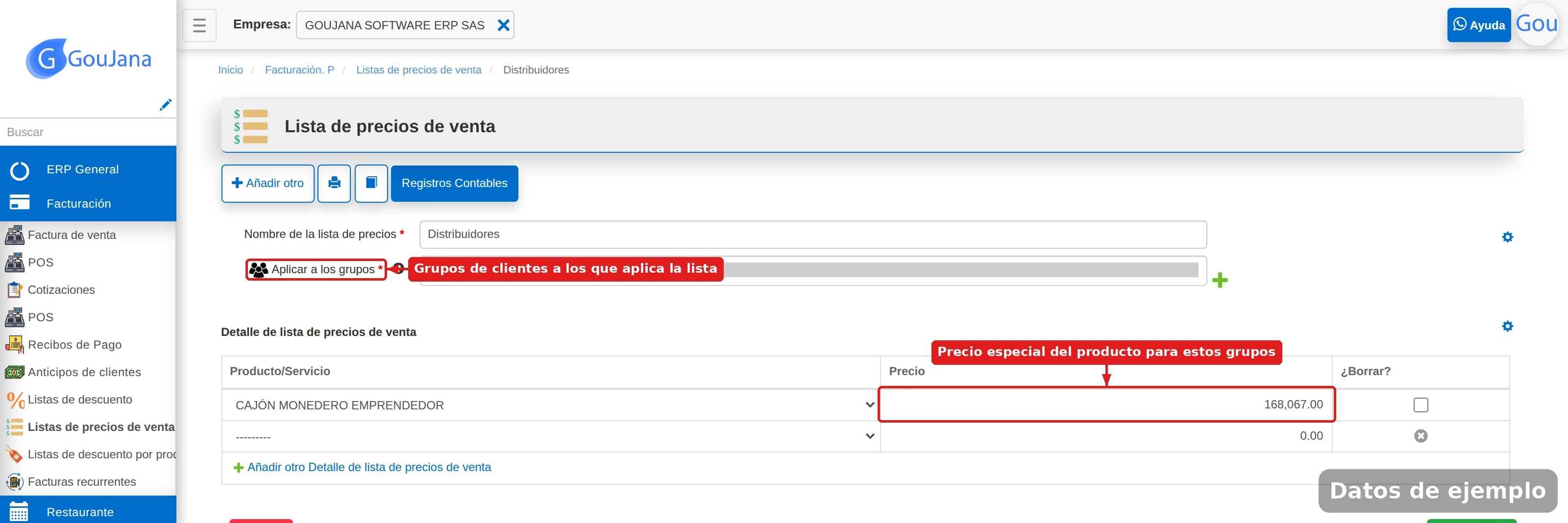Click the price list icon in the page header
The image size is (1568, 523).
(251, 126)
